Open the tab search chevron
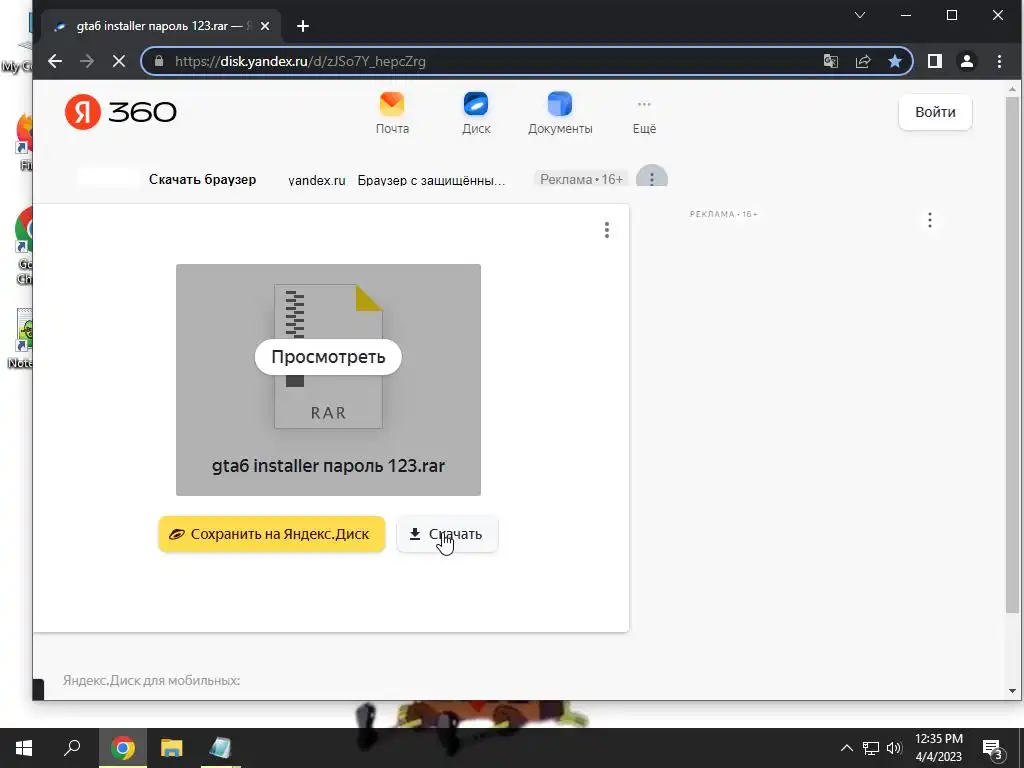 click(860, 15)
